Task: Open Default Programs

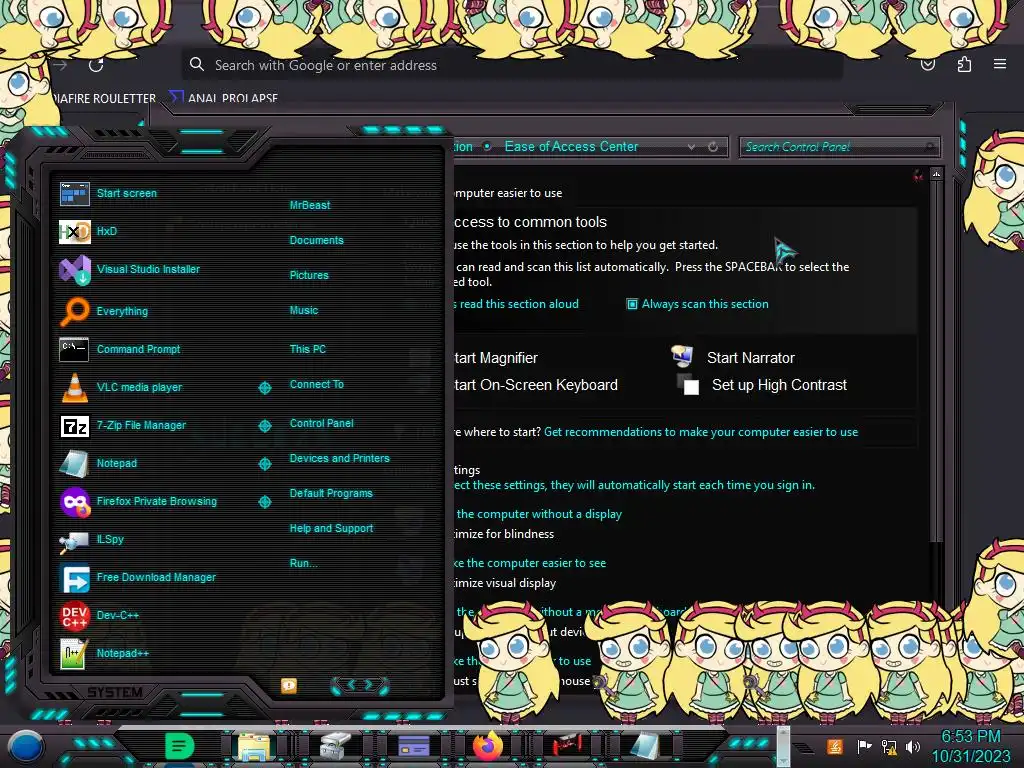Action: (331, 493)
